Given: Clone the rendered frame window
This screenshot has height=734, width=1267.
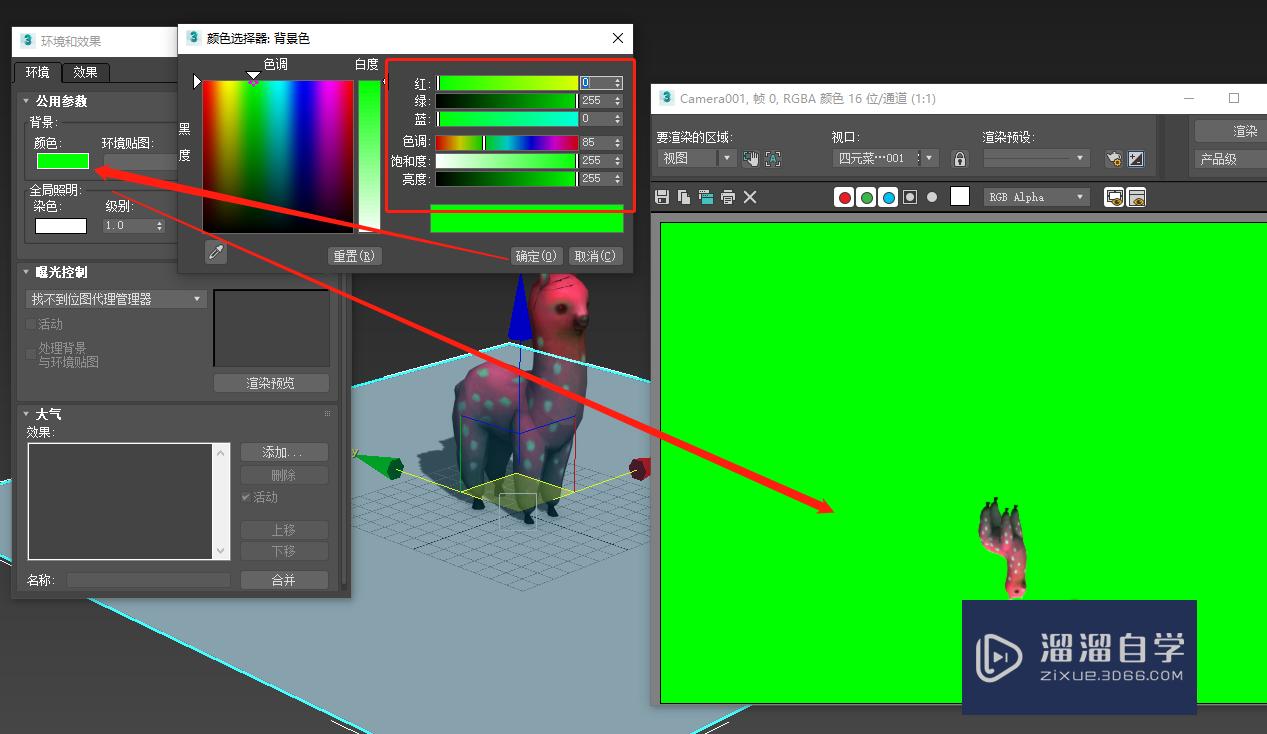Looking at the screenshot, I should tap(706, 197).
